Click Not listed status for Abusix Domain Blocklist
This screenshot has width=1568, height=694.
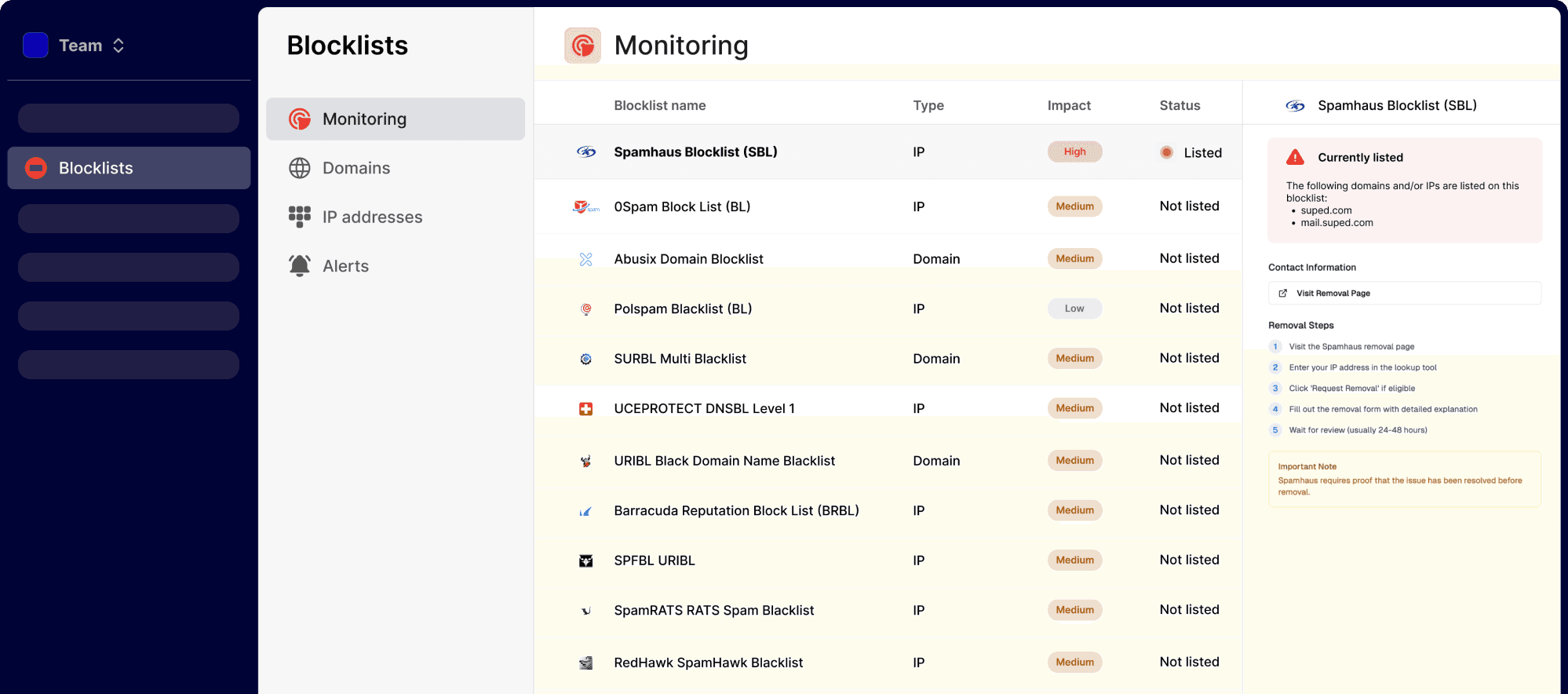click(x=1189, y=258)
